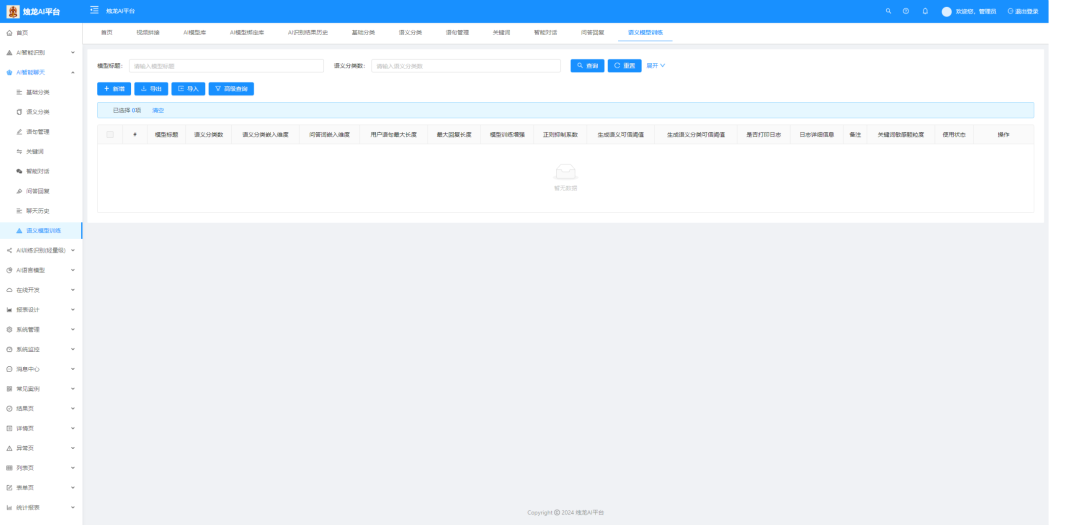Click the 备注 column header
This screenshot has height=525, width=1080.
855,134
